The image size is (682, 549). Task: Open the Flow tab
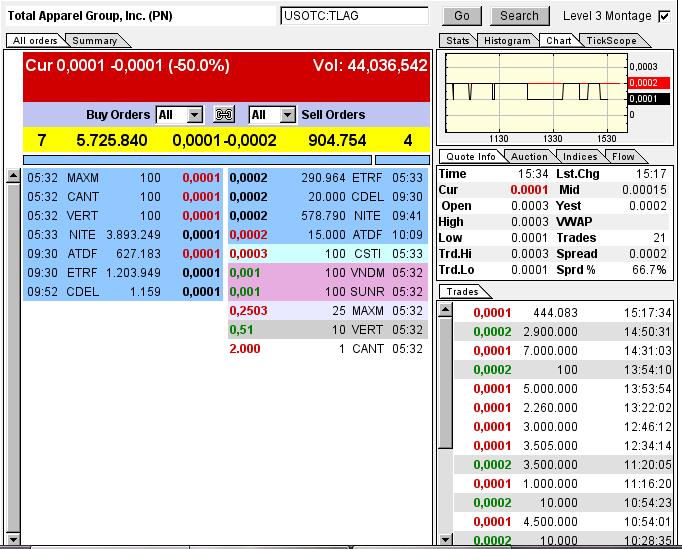pos(623,157)
